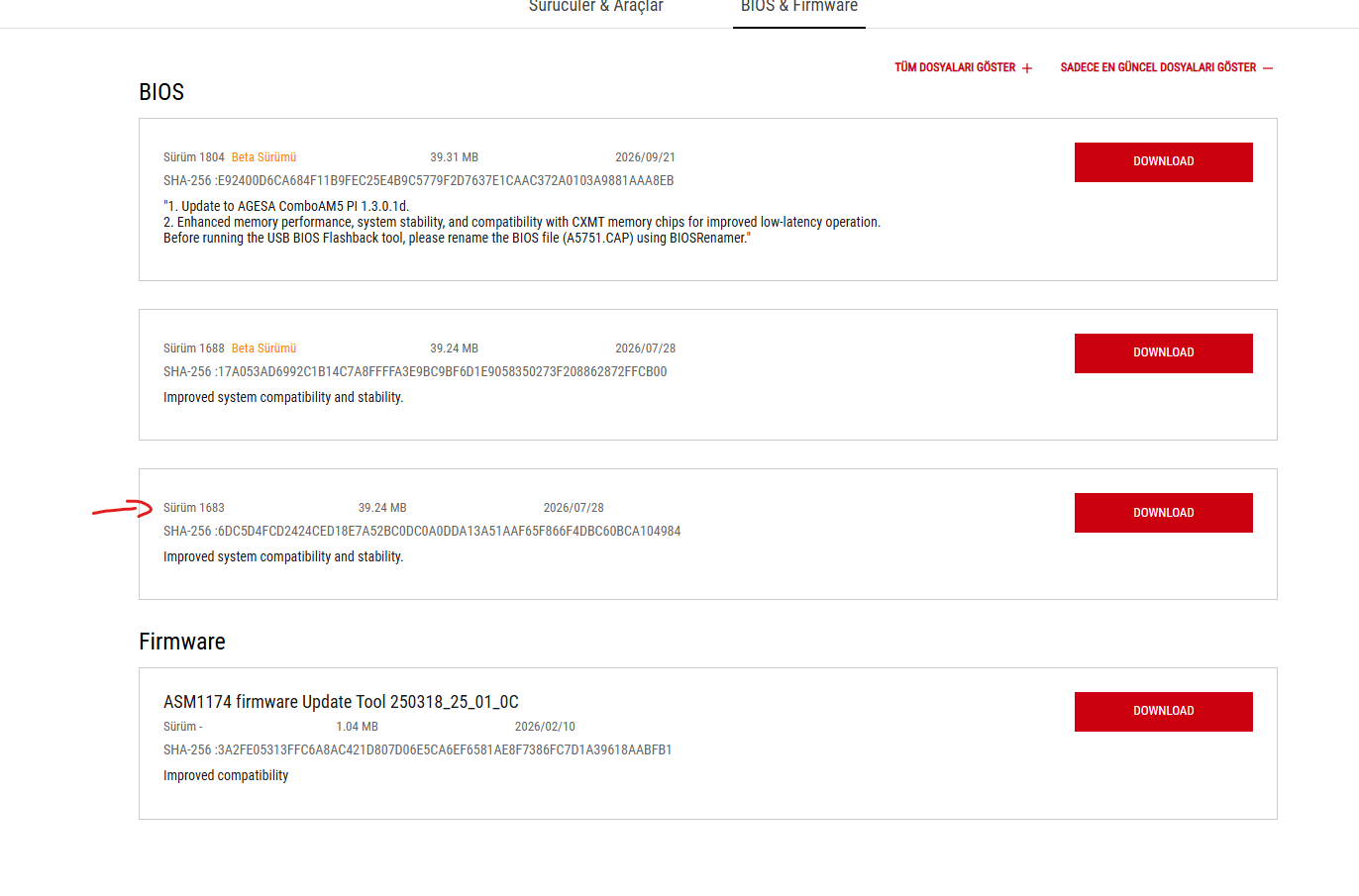The image size is (1359, 896).
Task: Select the SHA-256 hash starting with 17A053AD
Action: [415, 372]
